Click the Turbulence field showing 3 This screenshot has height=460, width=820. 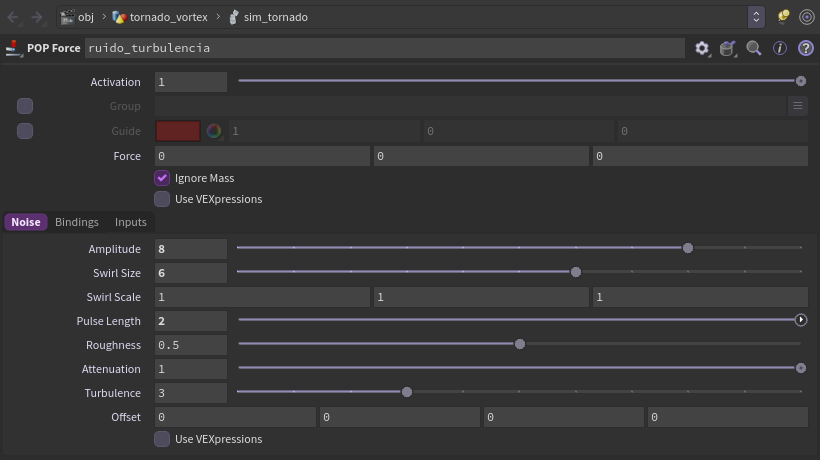pos(191,393)
